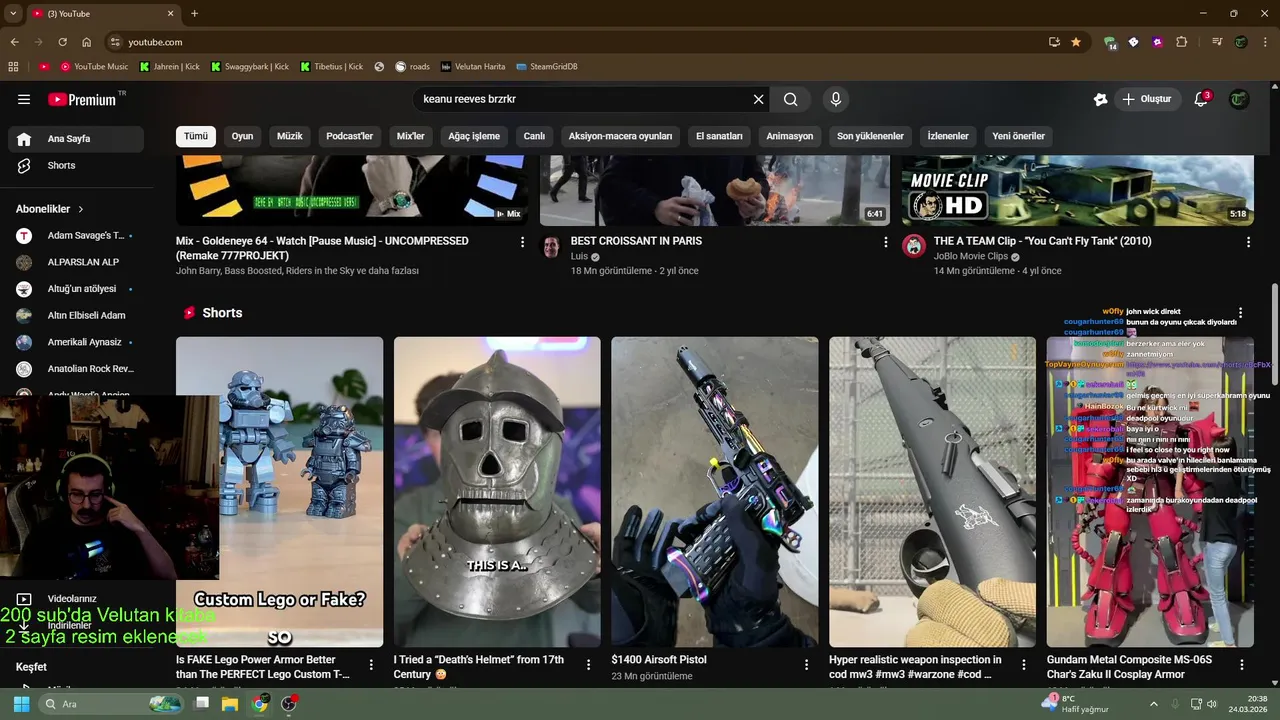Open Jahrein | Kick bookmark

pyautogui.click(x=169, y=67)
